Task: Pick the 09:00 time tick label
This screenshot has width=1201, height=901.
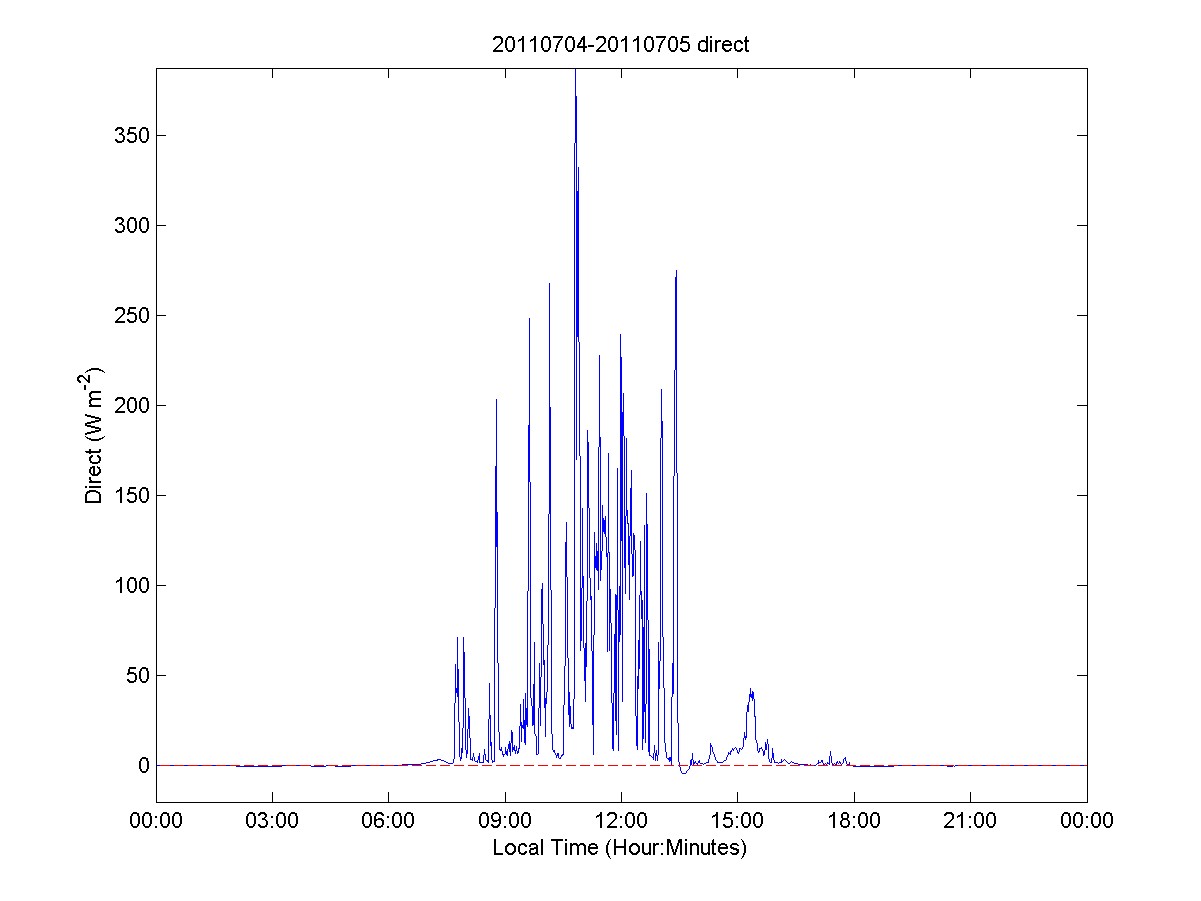Action: point(505,822)
